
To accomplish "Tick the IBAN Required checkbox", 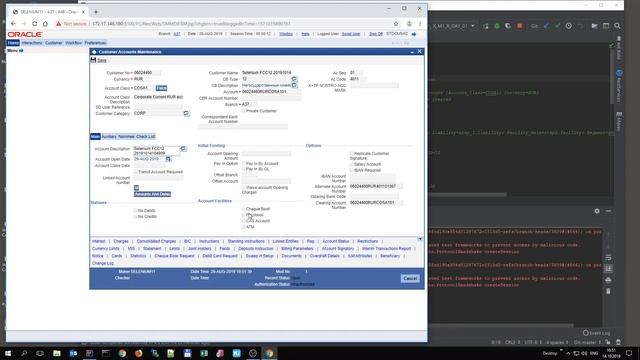I will coord(351,170).
